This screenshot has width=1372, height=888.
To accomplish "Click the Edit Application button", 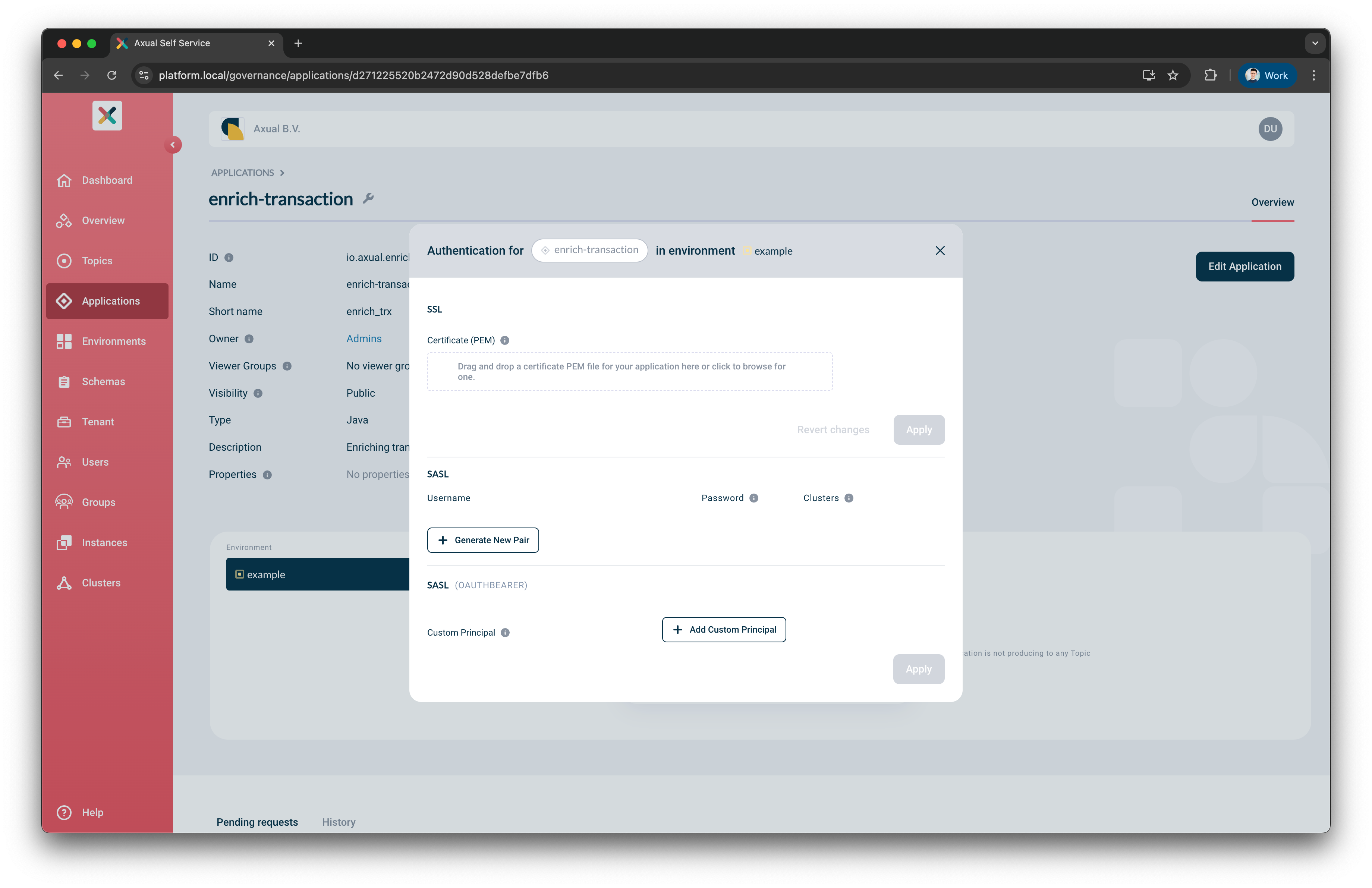I will tap(1244, 266).
